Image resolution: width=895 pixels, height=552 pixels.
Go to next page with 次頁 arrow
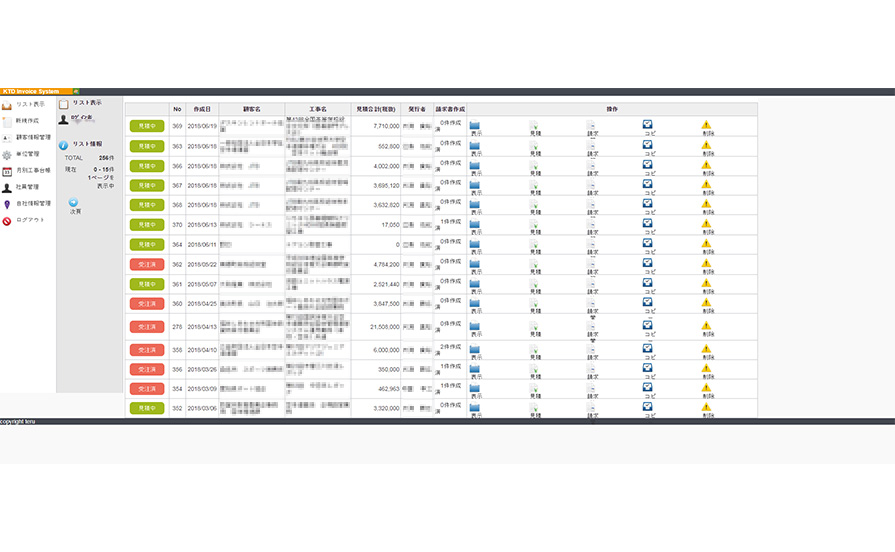[x=74, y=202]
